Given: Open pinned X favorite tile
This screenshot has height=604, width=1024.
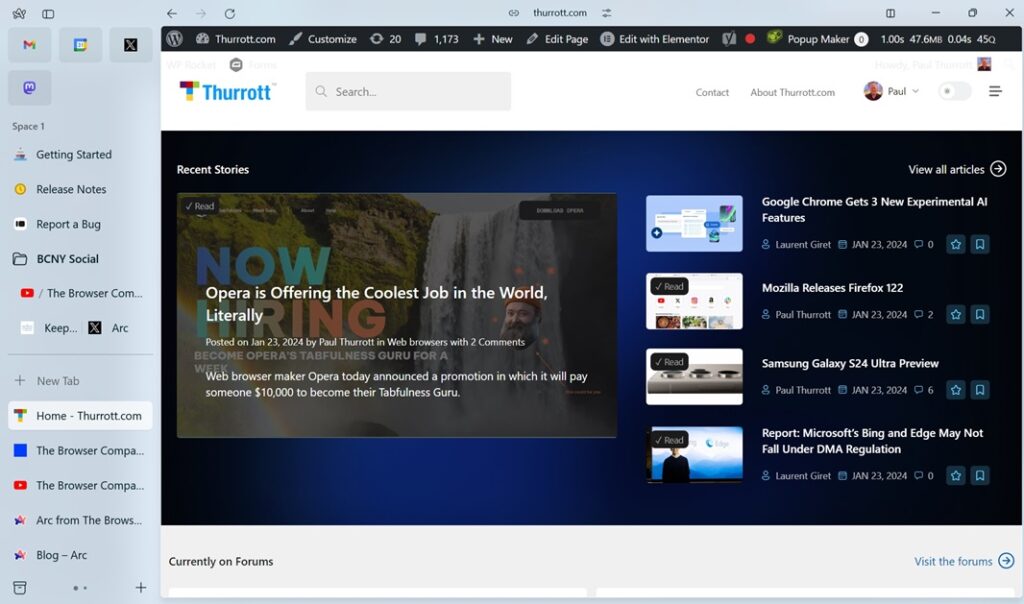Looking at the screenshot, I should tap(131, 45).
